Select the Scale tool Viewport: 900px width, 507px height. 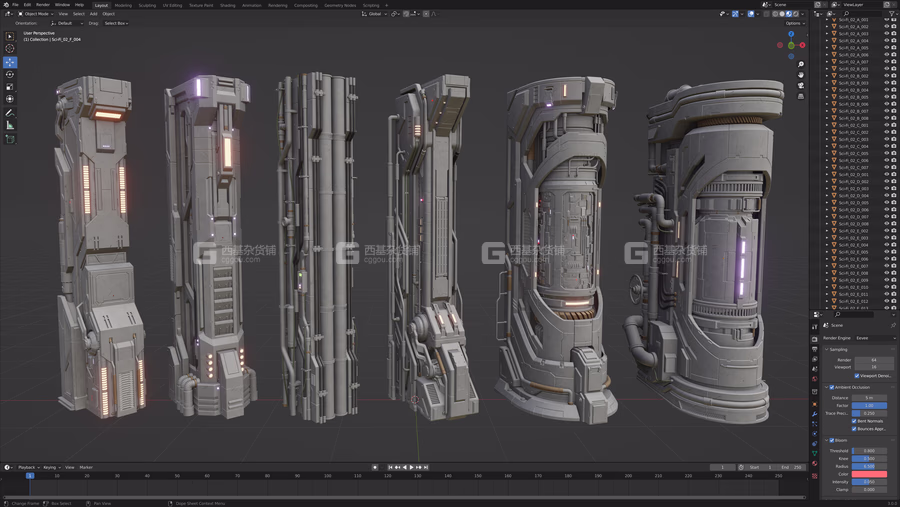click(10, 87)
